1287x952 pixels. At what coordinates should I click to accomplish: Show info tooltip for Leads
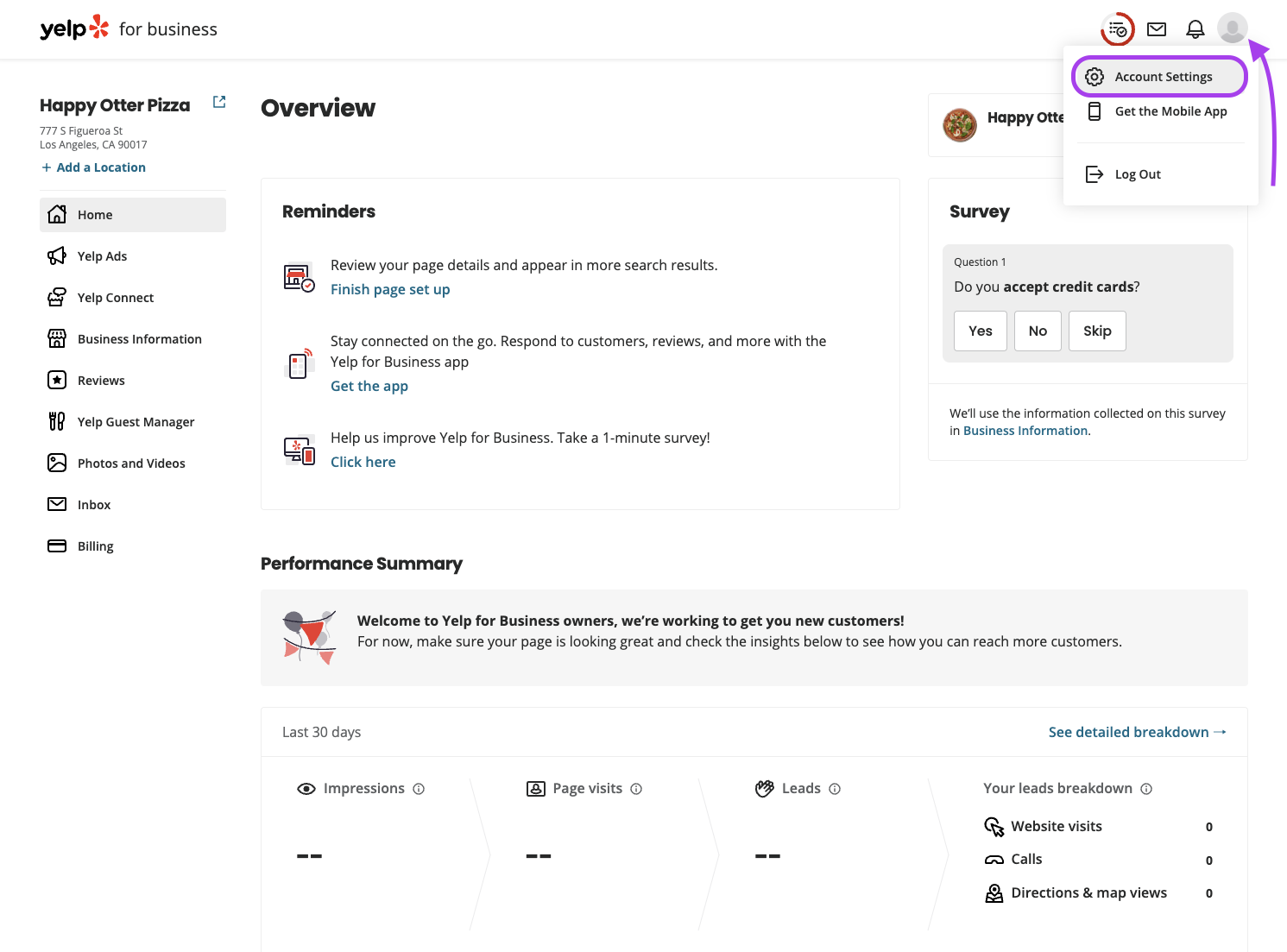835,789
